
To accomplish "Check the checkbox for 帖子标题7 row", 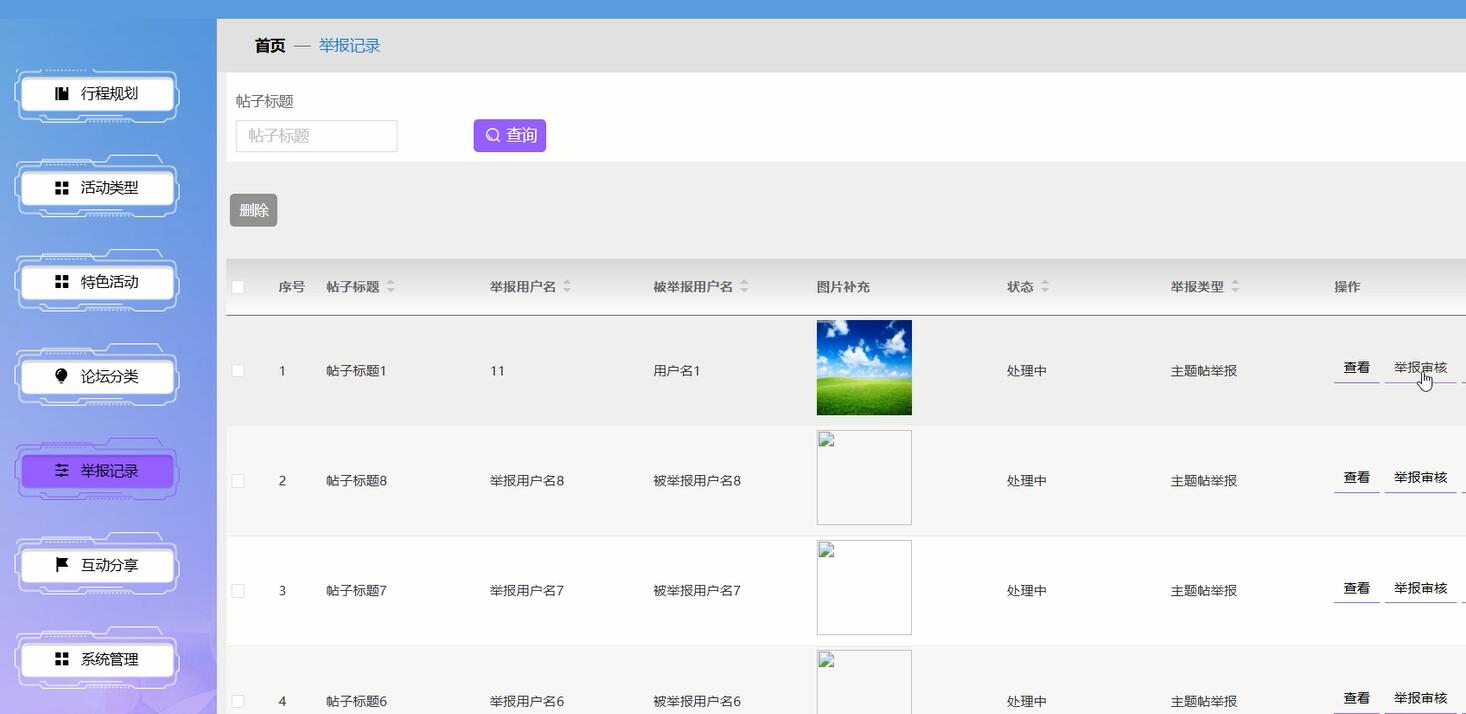I will 238,590.
